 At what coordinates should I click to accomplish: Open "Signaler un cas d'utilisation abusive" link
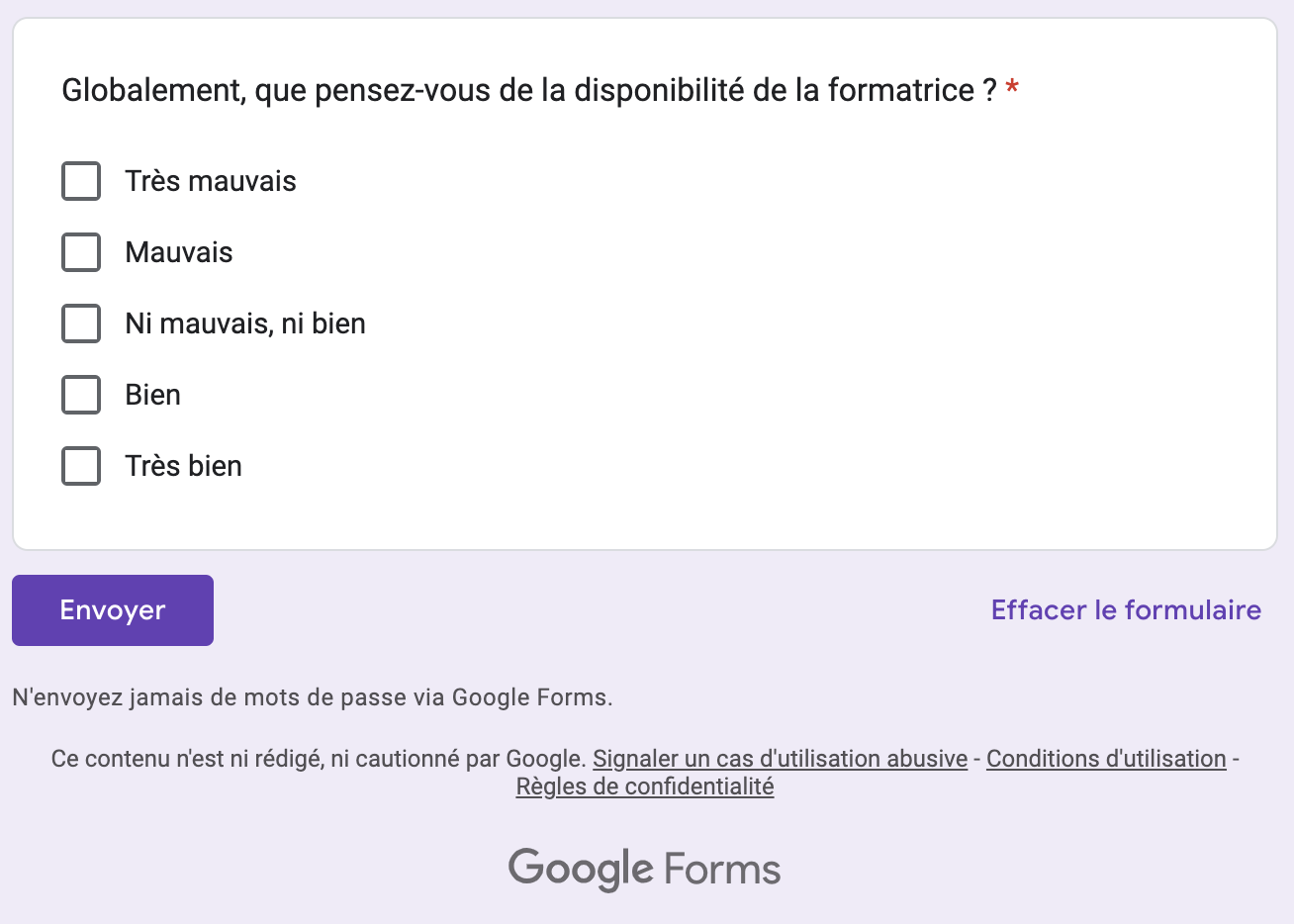point(780,759)
